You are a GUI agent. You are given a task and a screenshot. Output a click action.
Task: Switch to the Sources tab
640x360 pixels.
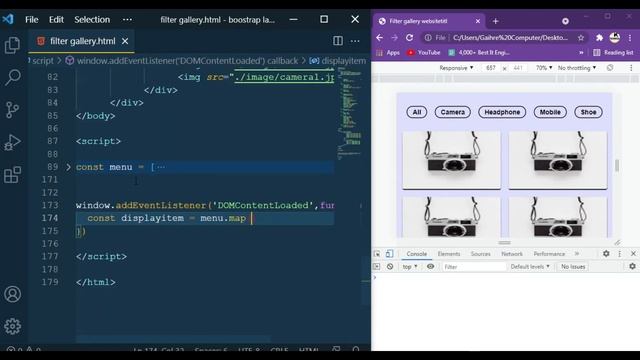[x=480, y=254]
